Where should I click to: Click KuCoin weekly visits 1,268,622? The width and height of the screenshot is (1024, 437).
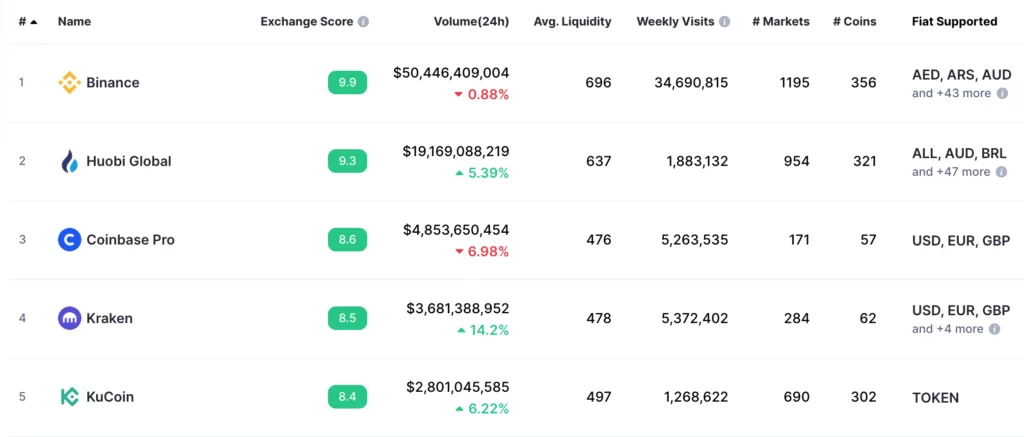click(x=697, y=397)
